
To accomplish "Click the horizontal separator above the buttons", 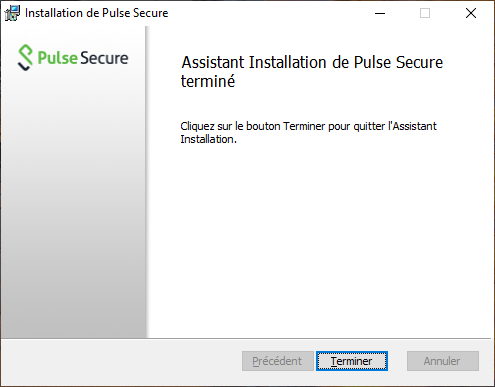I will coord(247,338).
